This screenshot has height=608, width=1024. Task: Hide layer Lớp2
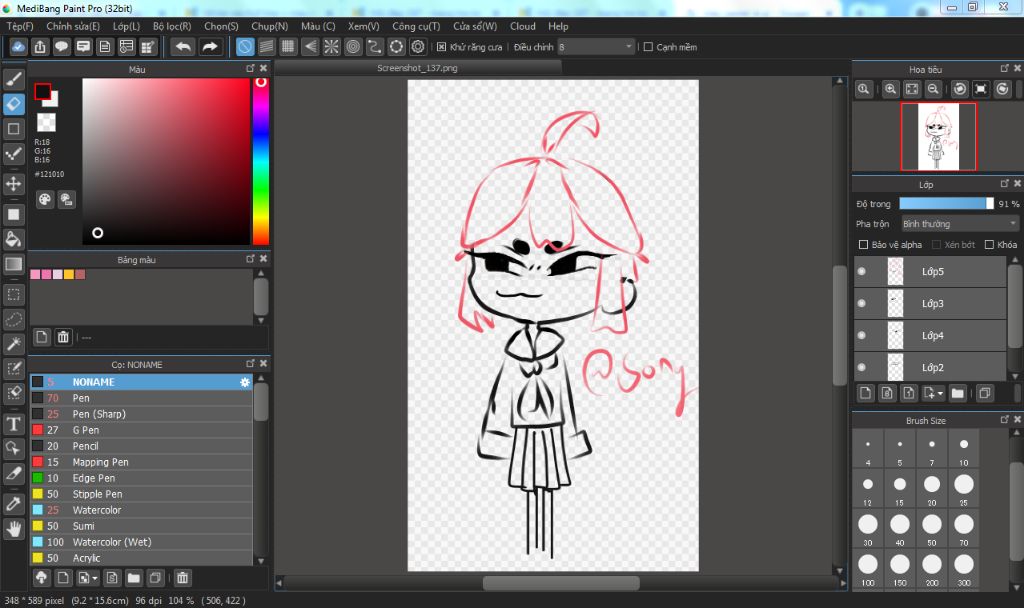point(862,368)
